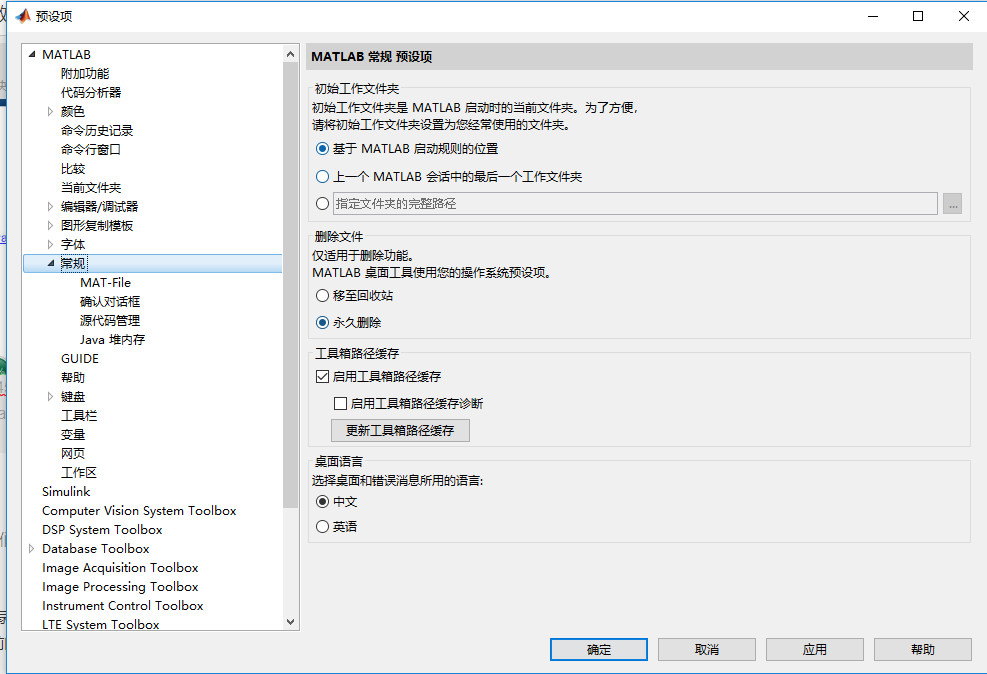Open 当前文件夹 preferences
Image resolution: width=987 pixels, height=674 pixels.
coord(91,188)
